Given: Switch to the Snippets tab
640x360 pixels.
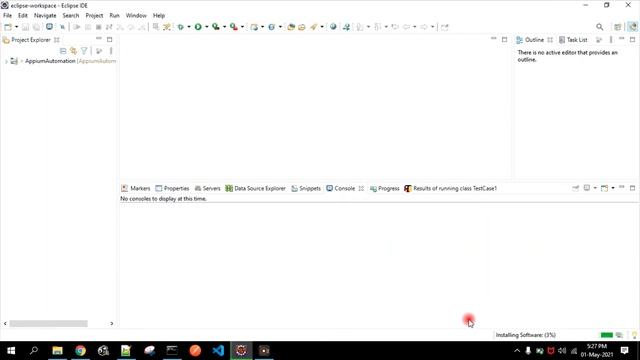Looking at the screenshot, I should 306,189.
